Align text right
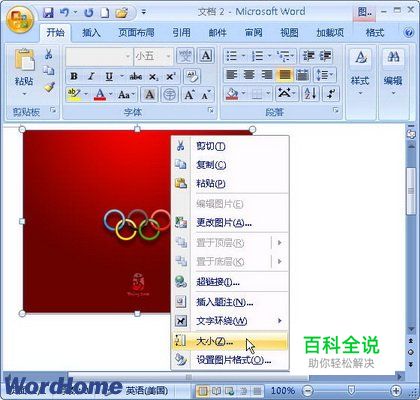The image size is (420, 400). 266,75
